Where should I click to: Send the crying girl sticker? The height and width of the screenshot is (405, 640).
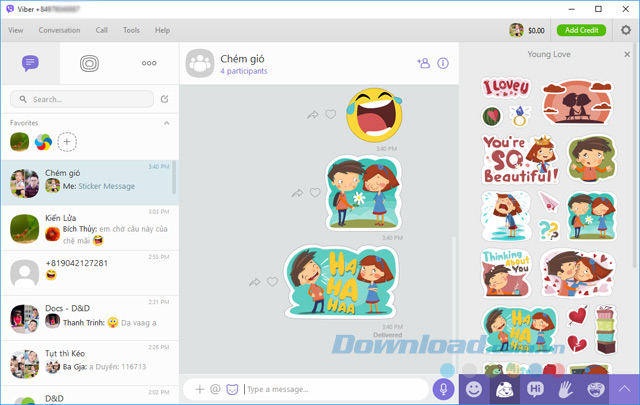coord(506,216)
